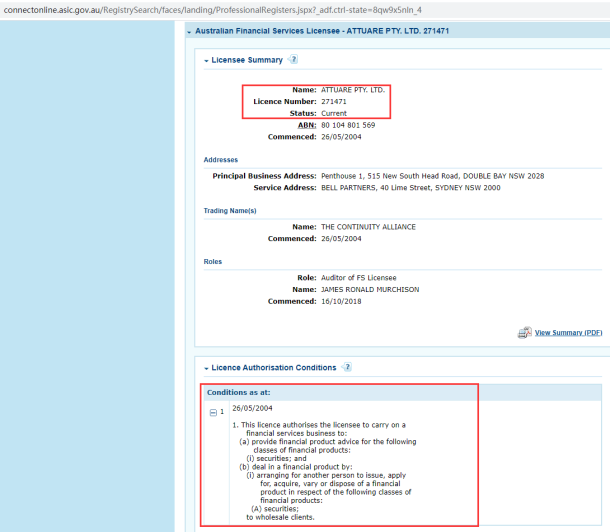610x532 pixels.
Task: Click the Addresses section heading
Action: [x=221, y=160]
